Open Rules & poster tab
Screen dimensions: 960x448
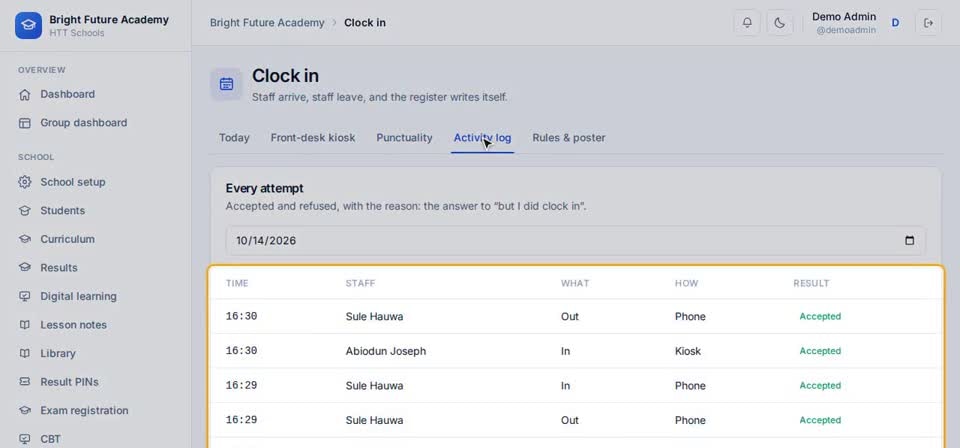click(569, 138)
